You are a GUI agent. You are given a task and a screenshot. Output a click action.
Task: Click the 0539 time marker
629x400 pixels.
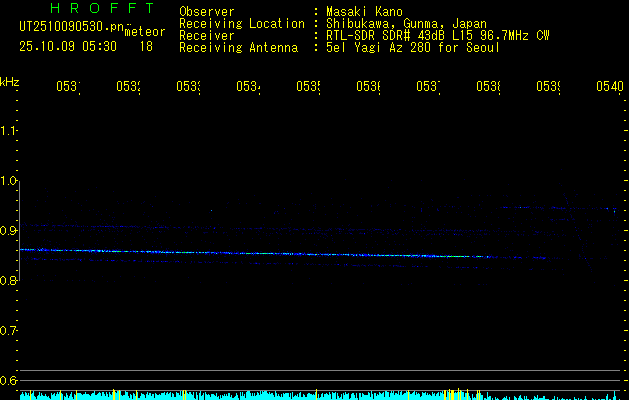tap(548, 86)
